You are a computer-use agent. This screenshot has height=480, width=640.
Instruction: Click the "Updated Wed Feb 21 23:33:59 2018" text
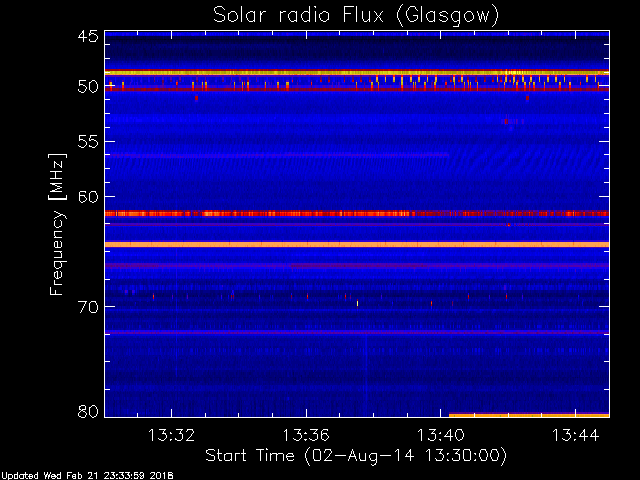point(87,476)
